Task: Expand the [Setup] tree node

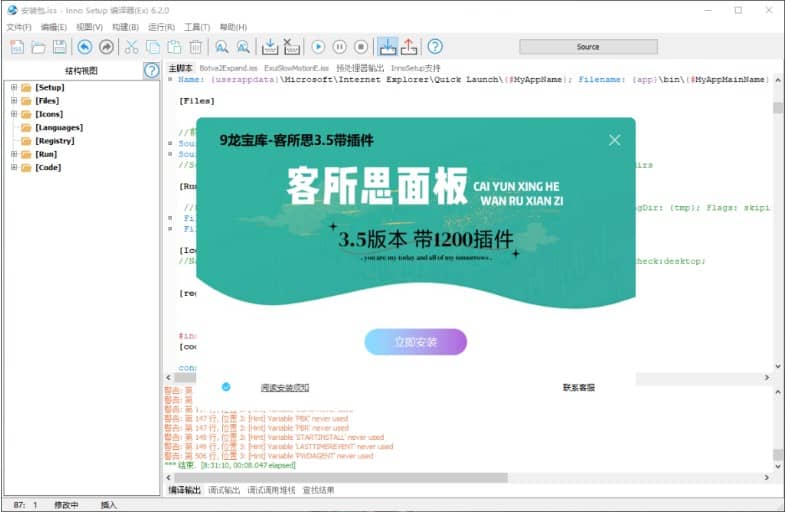Action: 14,87
